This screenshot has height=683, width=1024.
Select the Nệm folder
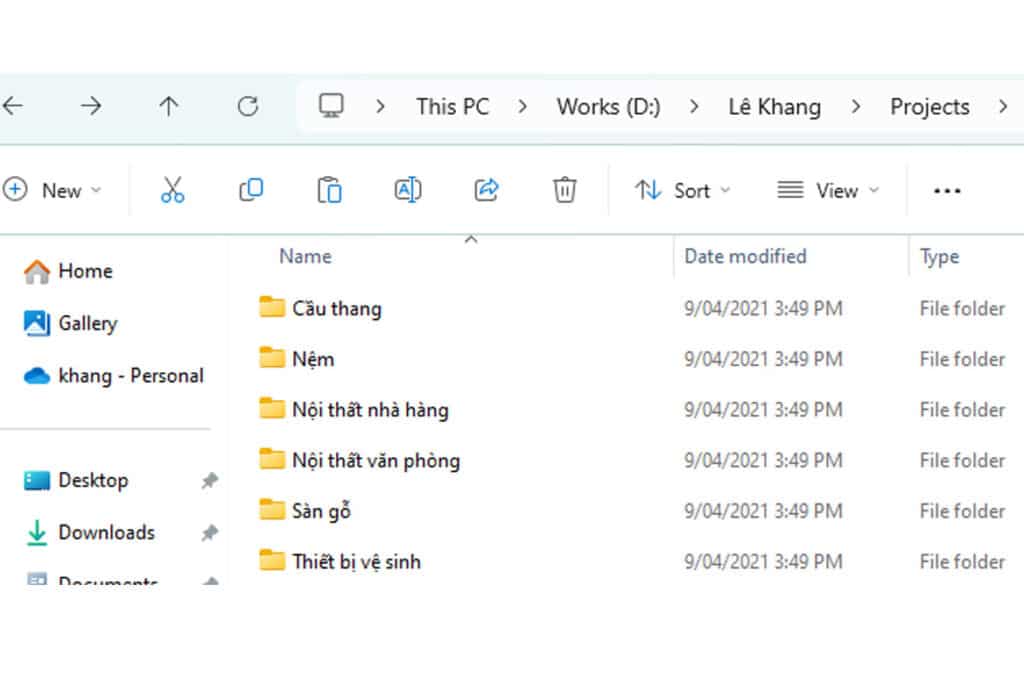click(x=313, y=359)
